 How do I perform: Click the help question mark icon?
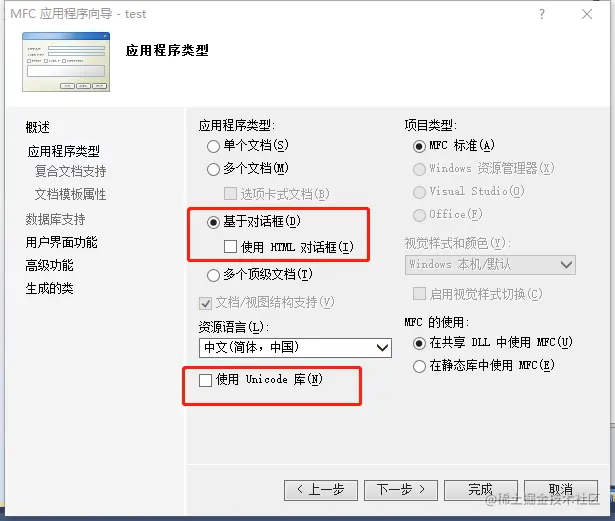click(542, 14)
